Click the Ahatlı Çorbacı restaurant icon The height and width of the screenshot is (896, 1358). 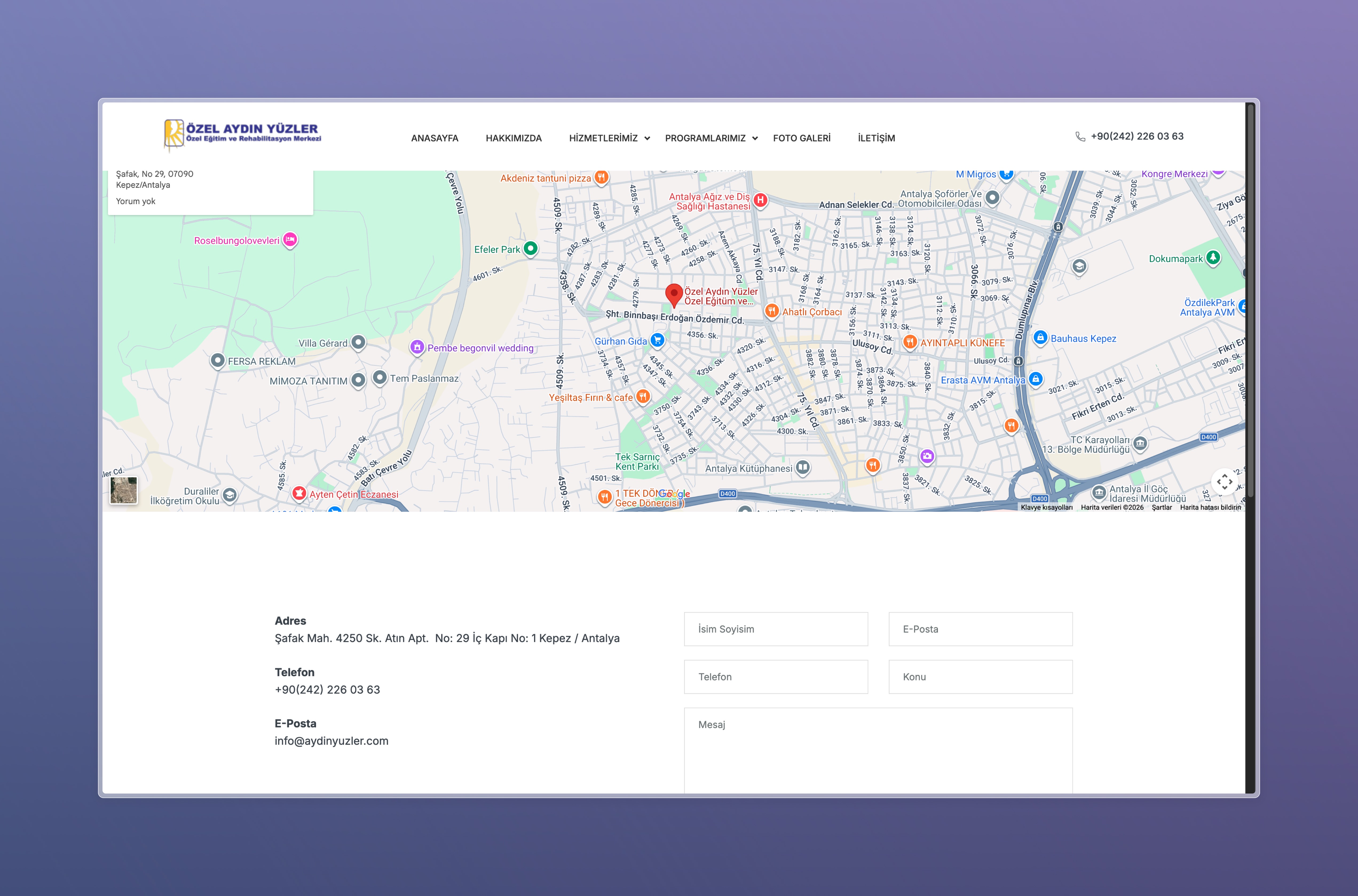[x=772, y=310]
